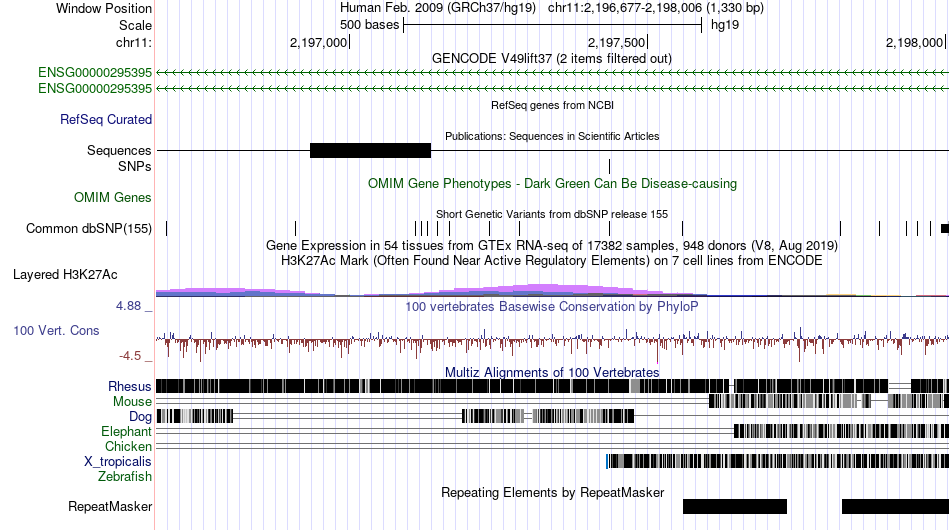This screenshot has width=950, height=530.
Task: Click the Elephant alignment block
Action: (x=842, y=431)
